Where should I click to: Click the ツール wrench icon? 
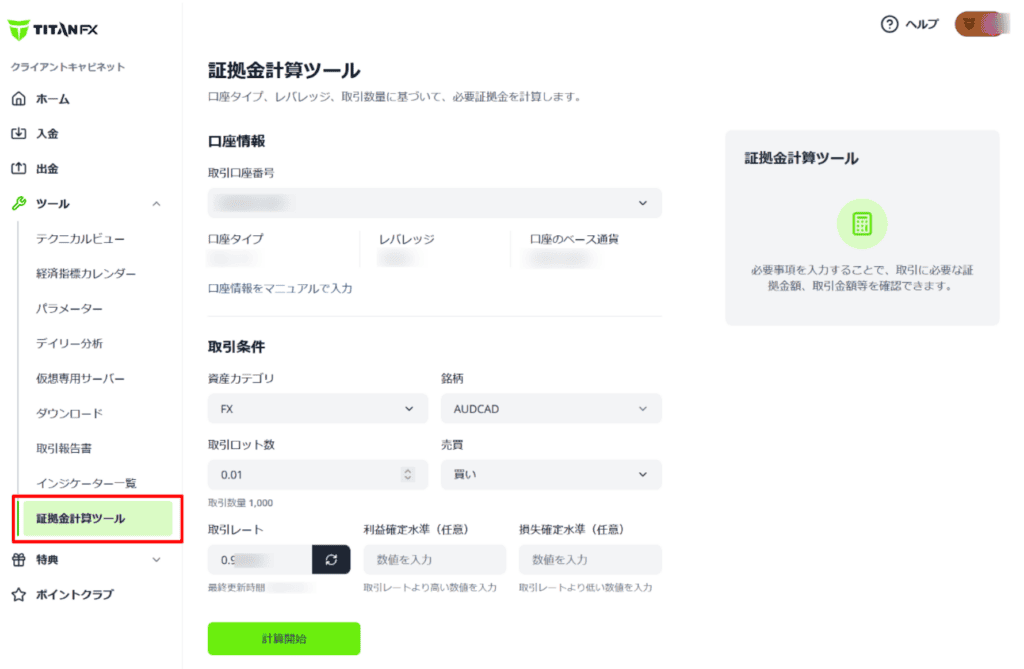pos(19,203)
